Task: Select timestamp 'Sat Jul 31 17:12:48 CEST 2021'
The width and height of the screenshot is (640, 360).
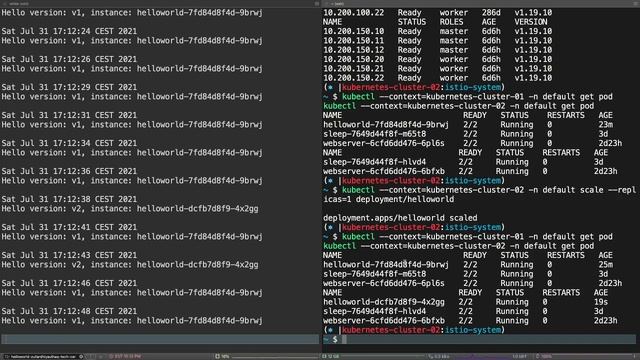Action: pos(69,311)
